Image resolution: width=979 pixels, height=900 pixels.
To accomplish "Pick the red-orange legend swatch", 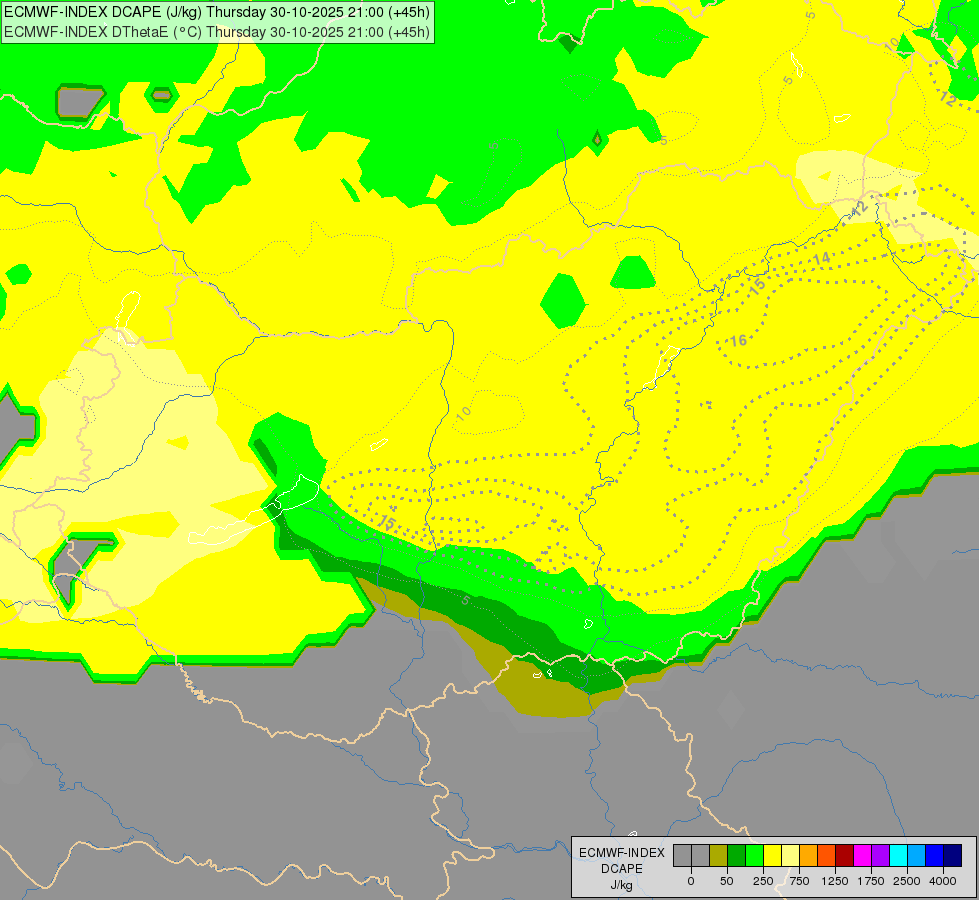I will pyautogui.click(x=827, y=856).
